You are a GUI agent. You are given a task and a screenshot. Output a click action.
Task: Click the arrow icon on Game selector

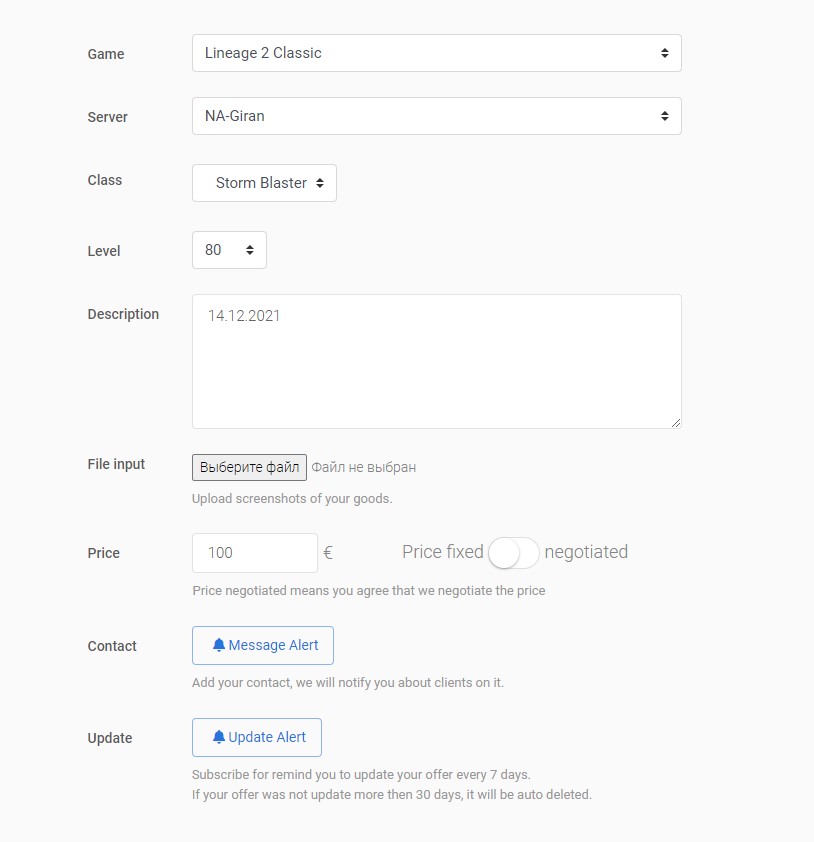pyautogui.click(x=664, y=53)
